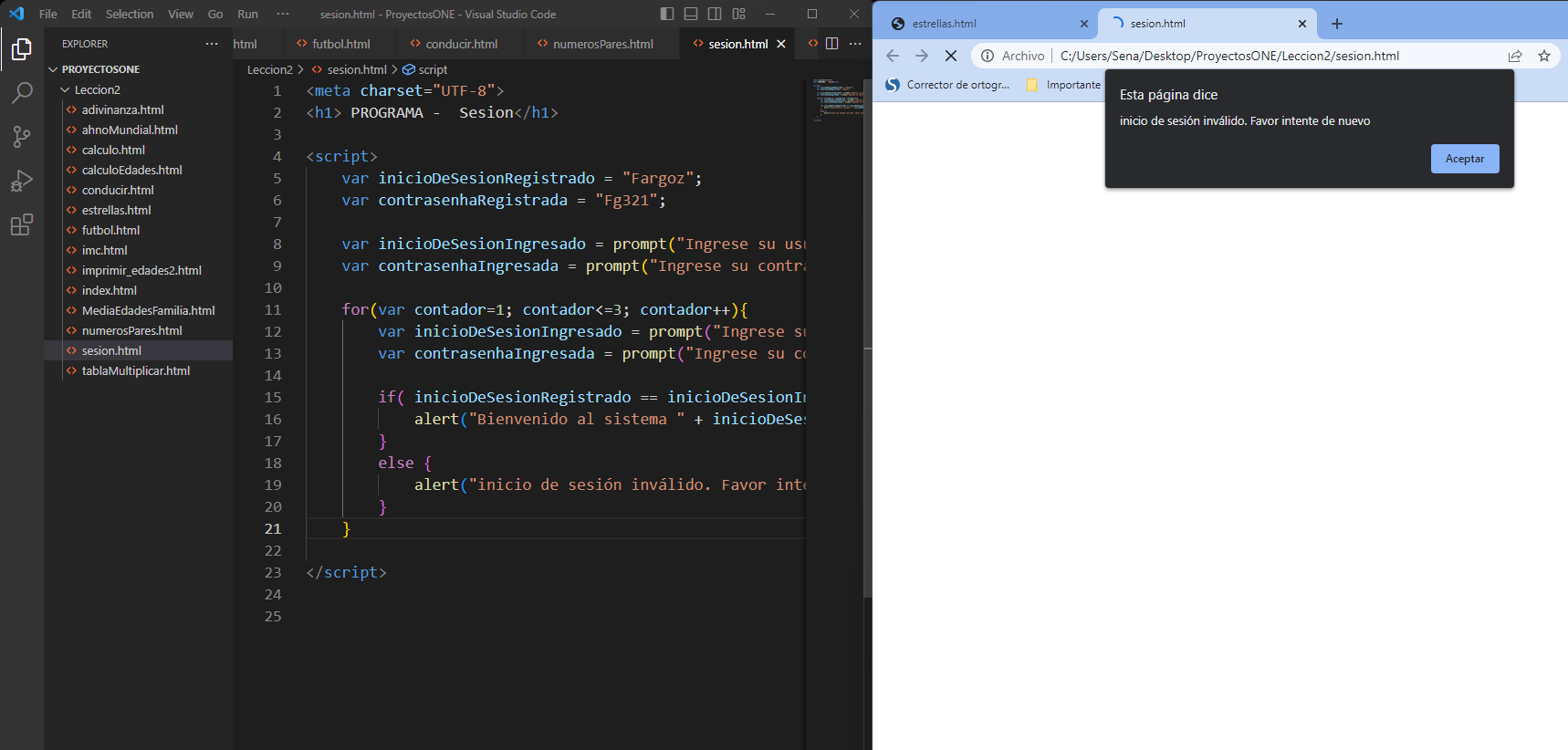
Task: Open the Importante bookmark folder
Action: click(x=1064, y=85)
